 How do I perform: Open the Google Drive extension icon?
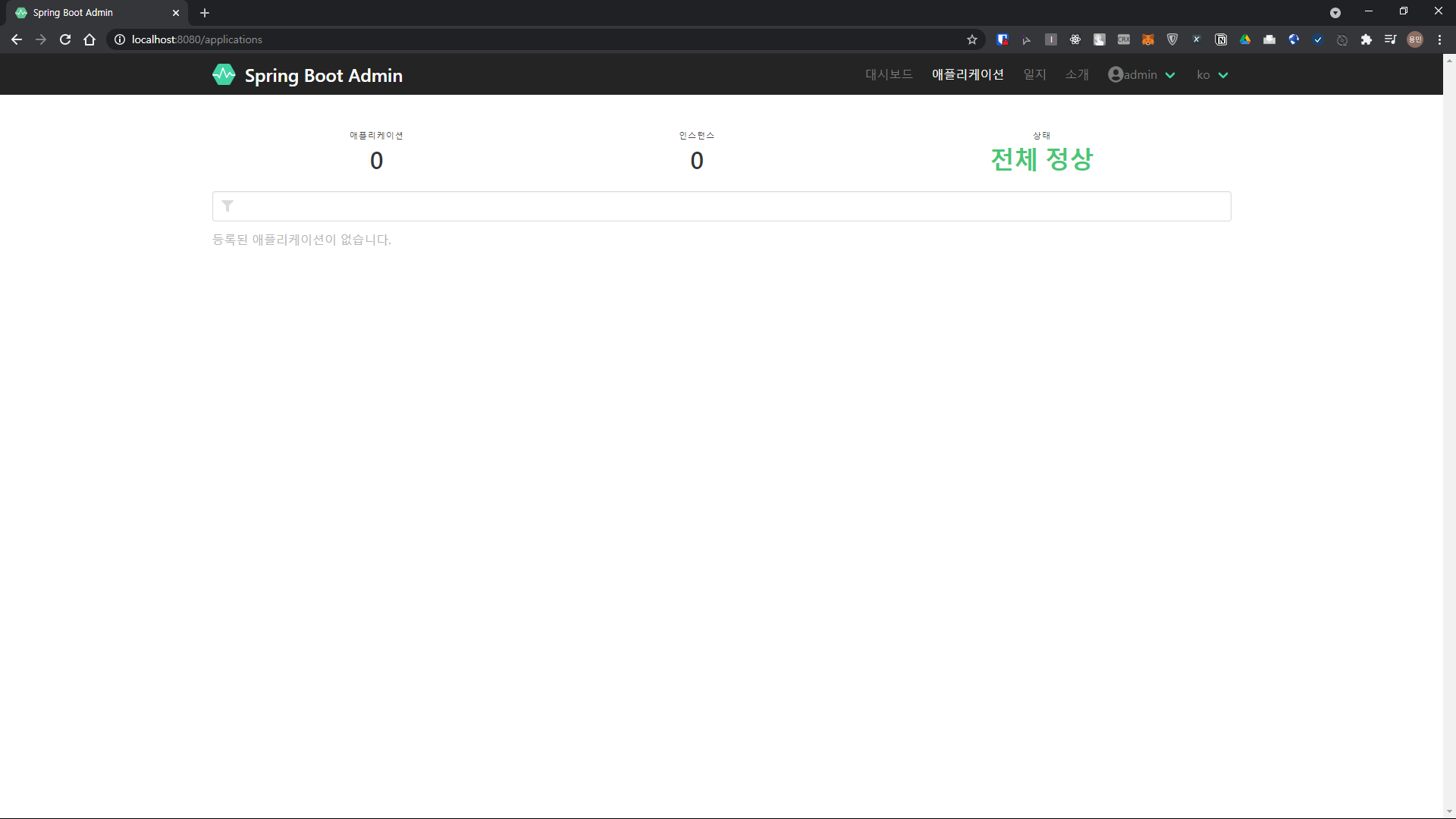click(1245, 39)
